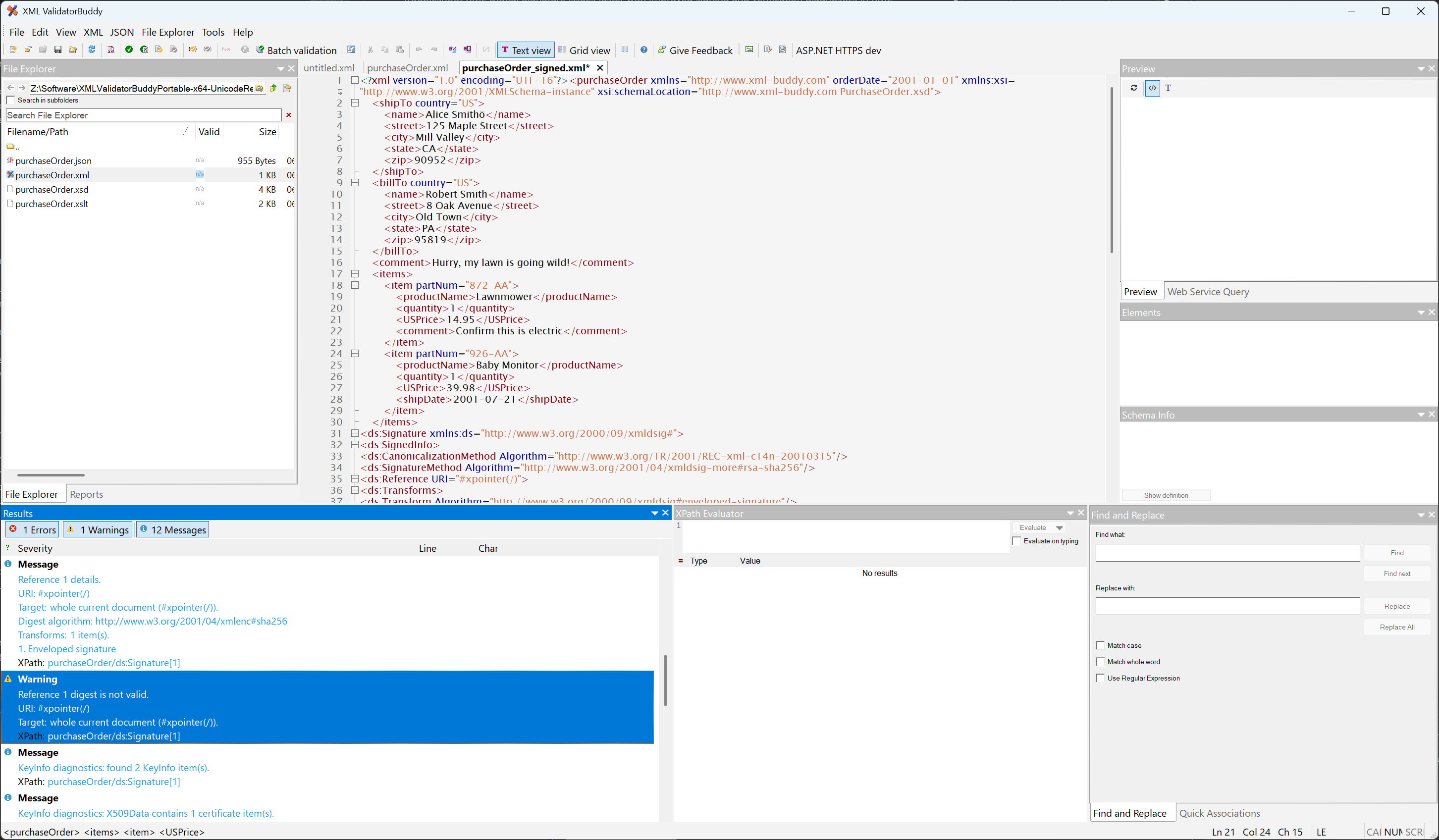Click the Show definition button
This screenshot has height=840, width=1439.
1166,495
